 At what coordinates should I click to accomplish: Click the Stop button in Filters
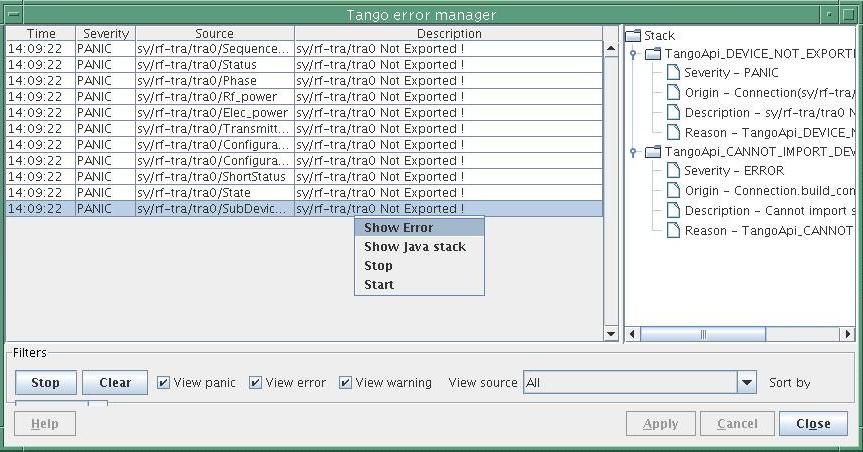46,383
